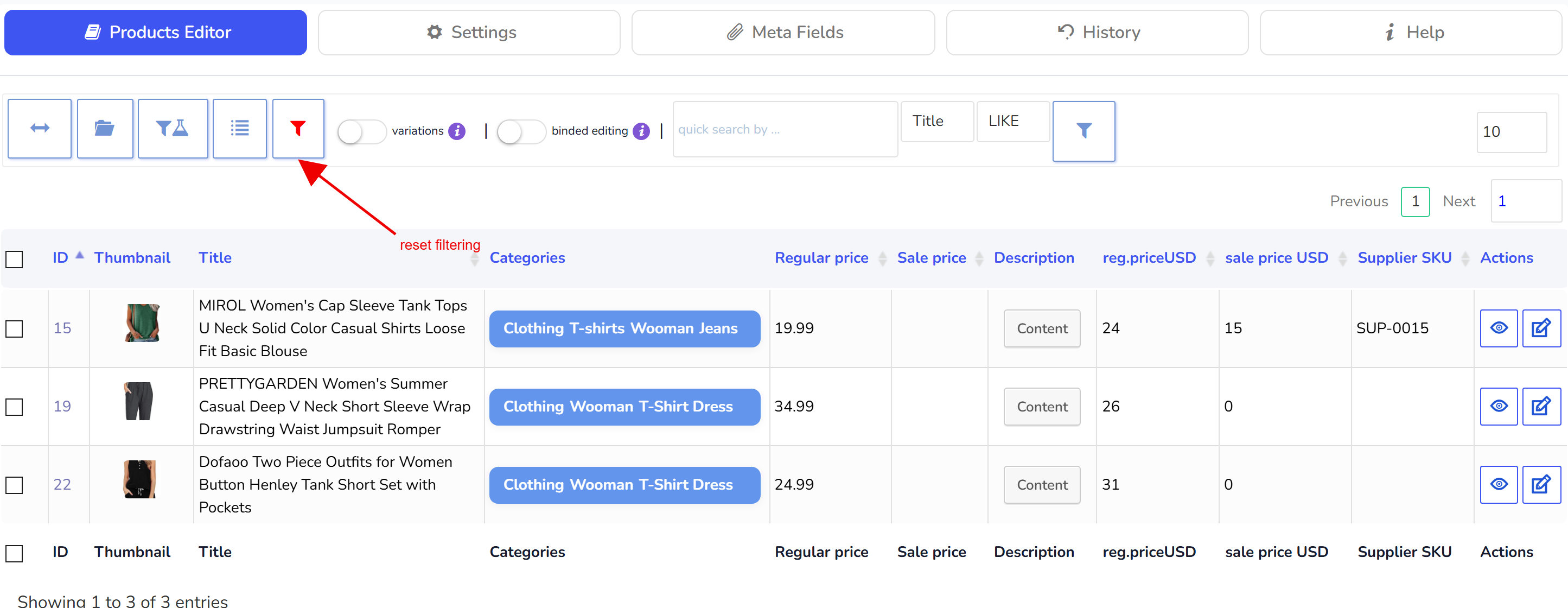
Task: Focus the quick search input field
Action: (x=785, y=129)
